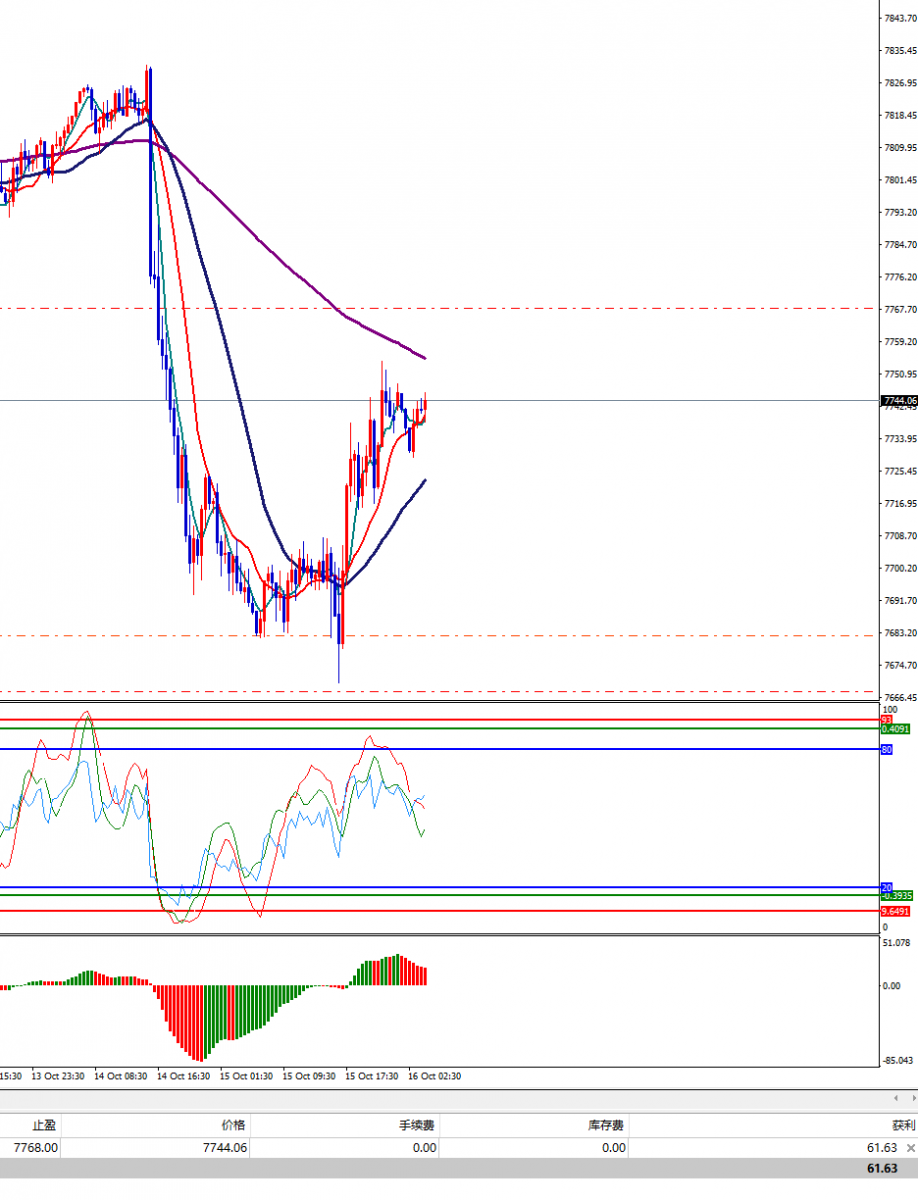The width and height of the screenshot is (918, 1200).
Task: Click the 15 Oct 17:30 time label
Action: [x=372, y=1076]
